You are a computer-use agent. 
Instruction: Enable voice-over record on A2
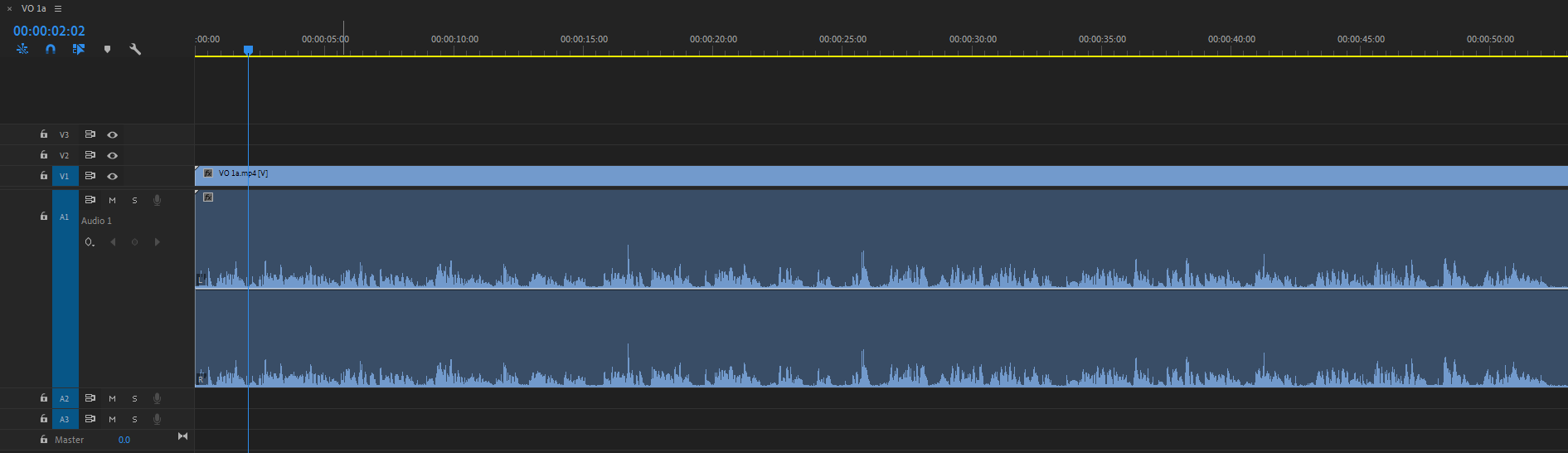pyautogui.click(x=157, y=398)
